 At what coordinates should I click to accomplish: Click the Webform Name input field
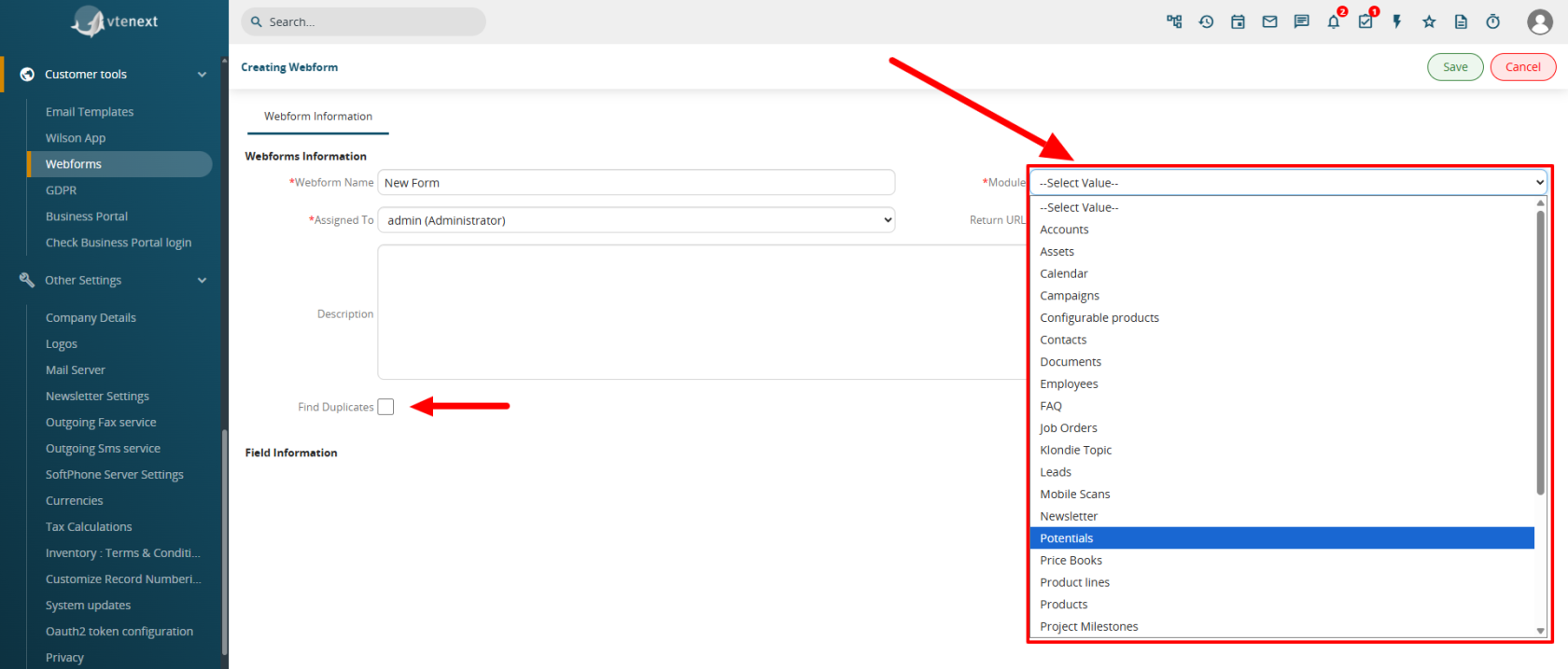[637, 183]
